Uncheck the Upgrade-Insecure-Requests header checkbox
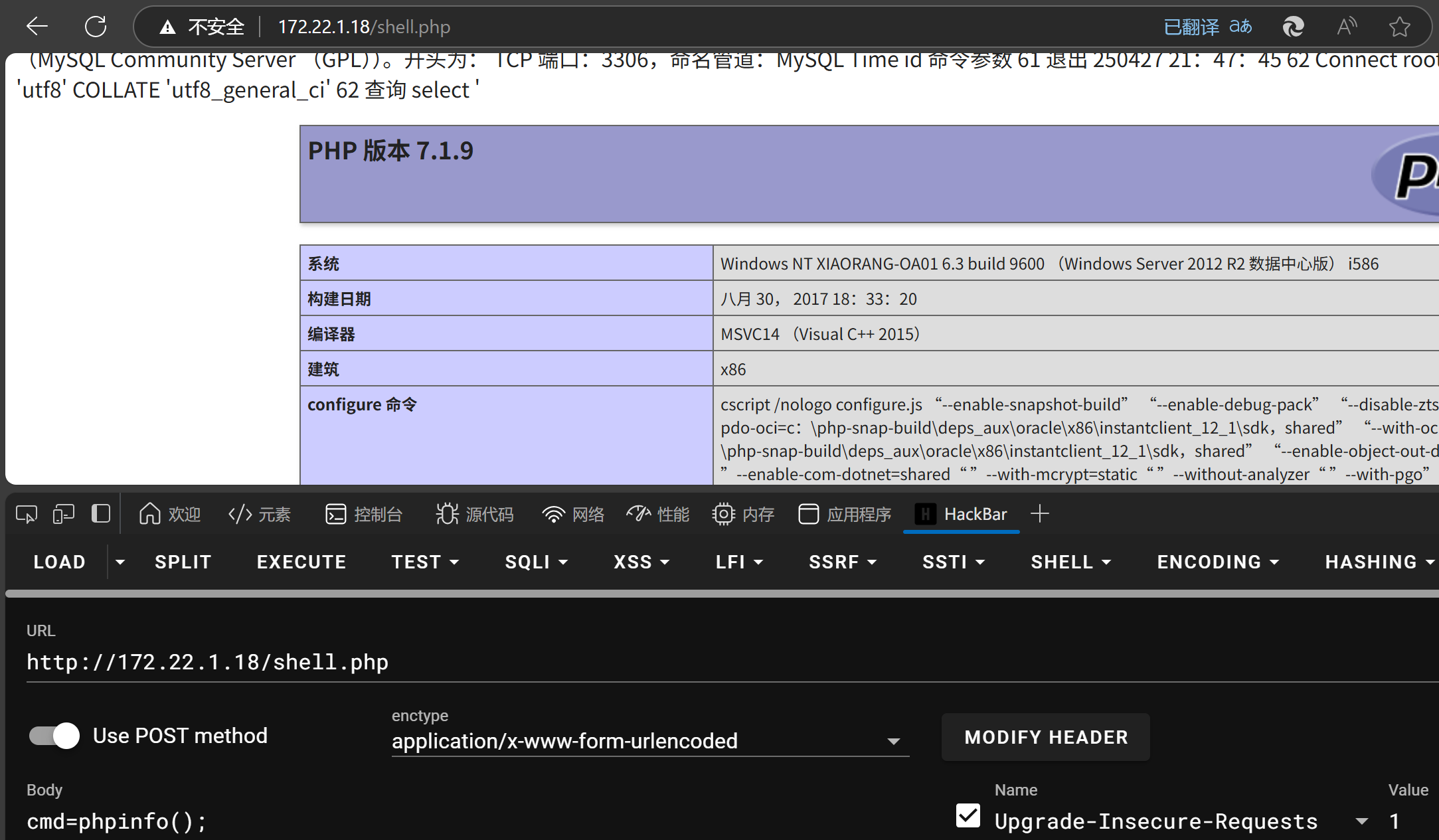 968,815
